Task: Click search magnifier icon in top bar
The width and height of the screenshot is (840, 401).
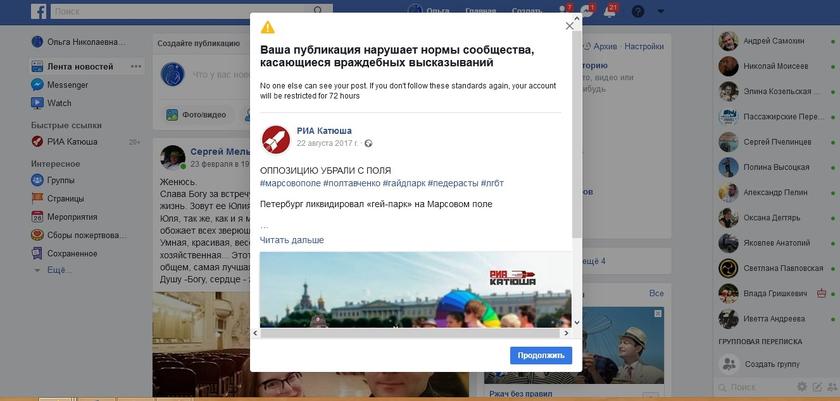Action: (318, 11)
